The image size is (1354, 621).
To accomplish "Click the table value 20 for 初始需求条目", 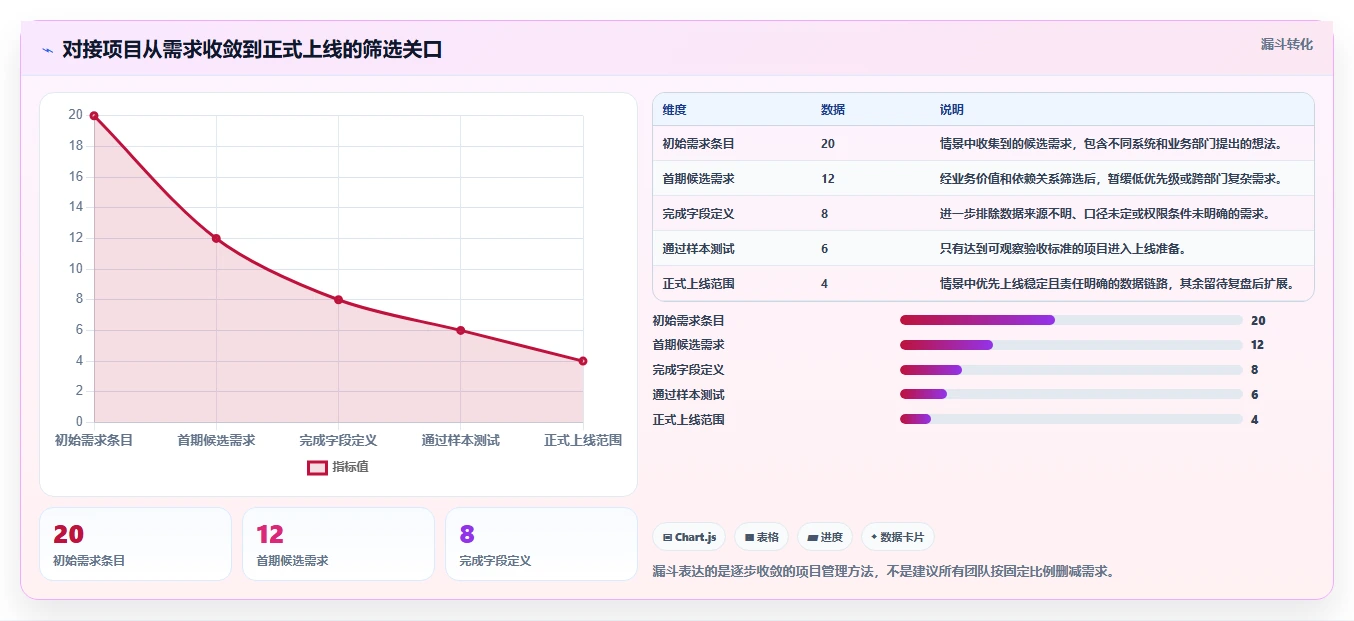I will 828,144.
